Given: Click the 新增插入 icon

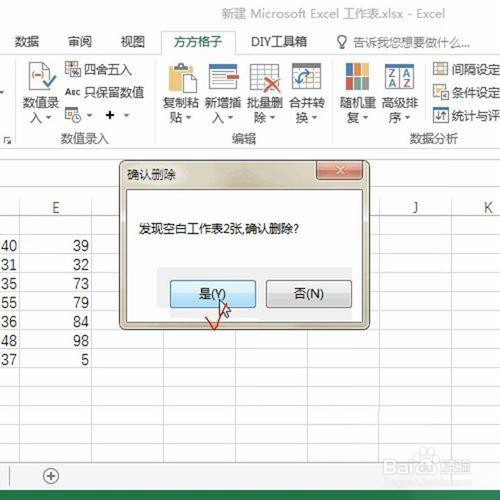Looking at the screenshot, I should point(224,77).
